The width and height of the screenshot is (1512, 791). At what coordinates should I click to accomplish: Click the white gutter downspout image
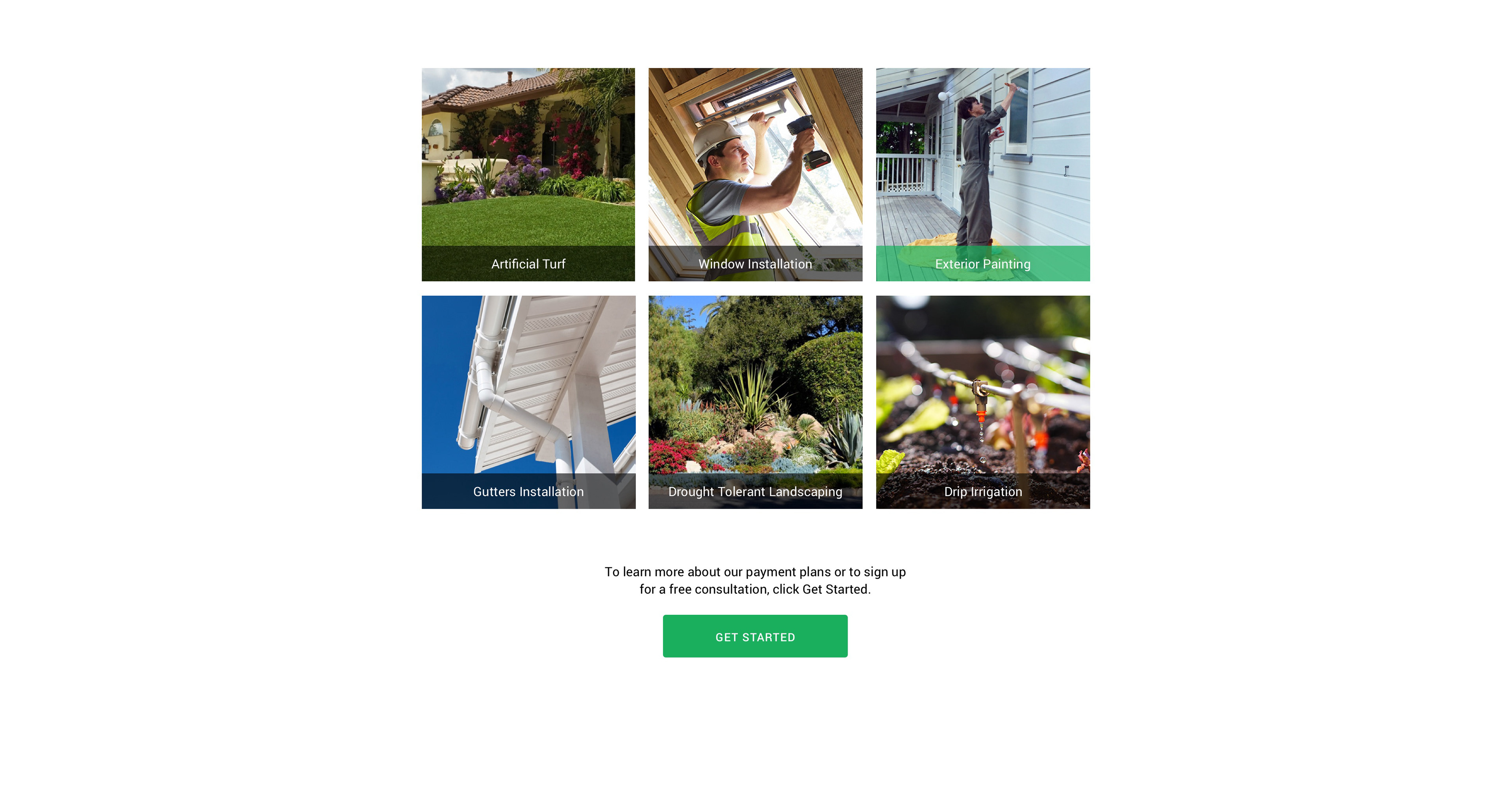517,405
